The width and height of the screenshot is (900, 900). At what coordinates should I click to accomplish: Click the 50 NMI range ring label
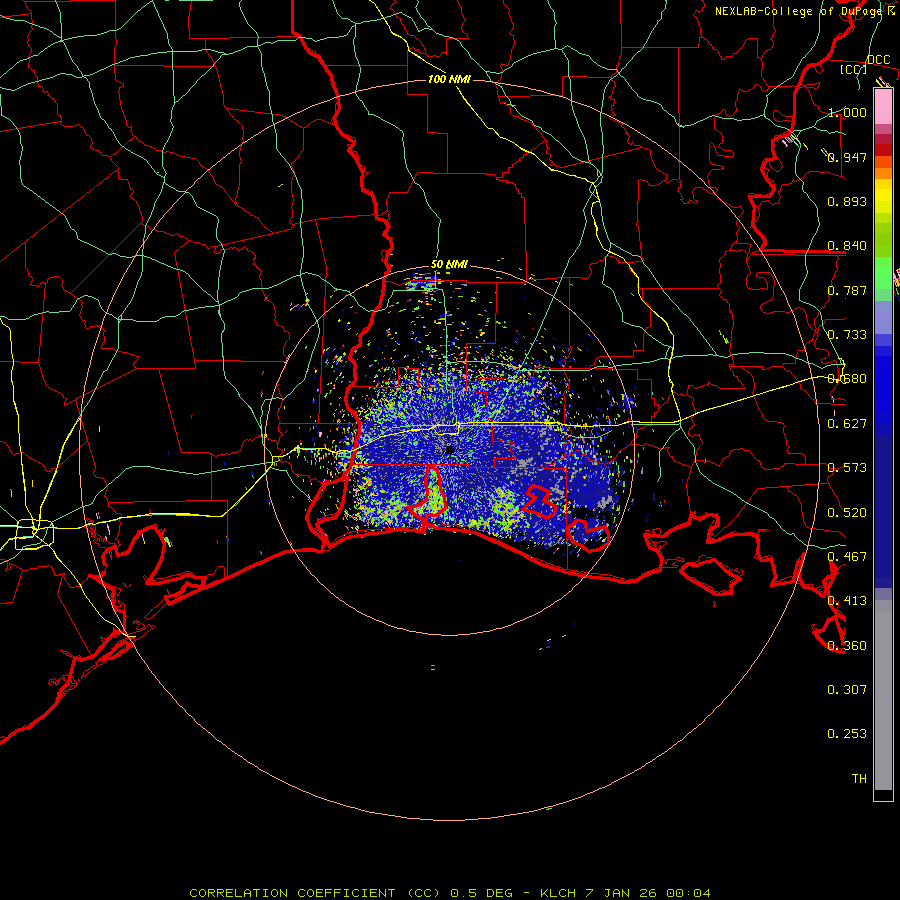pyautogui.click(x=449, y=265)
